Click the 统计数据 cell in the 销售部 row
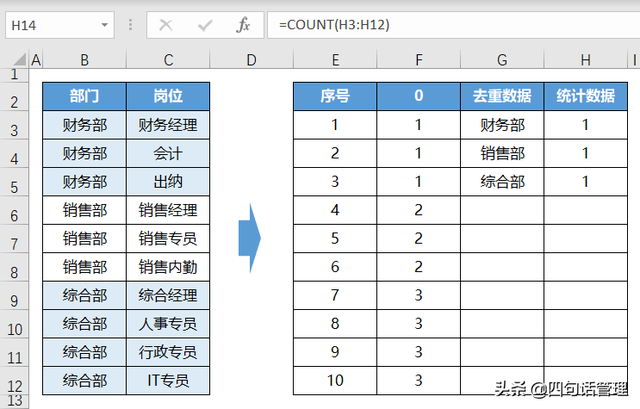640x409 pixels. click(586, 153)
